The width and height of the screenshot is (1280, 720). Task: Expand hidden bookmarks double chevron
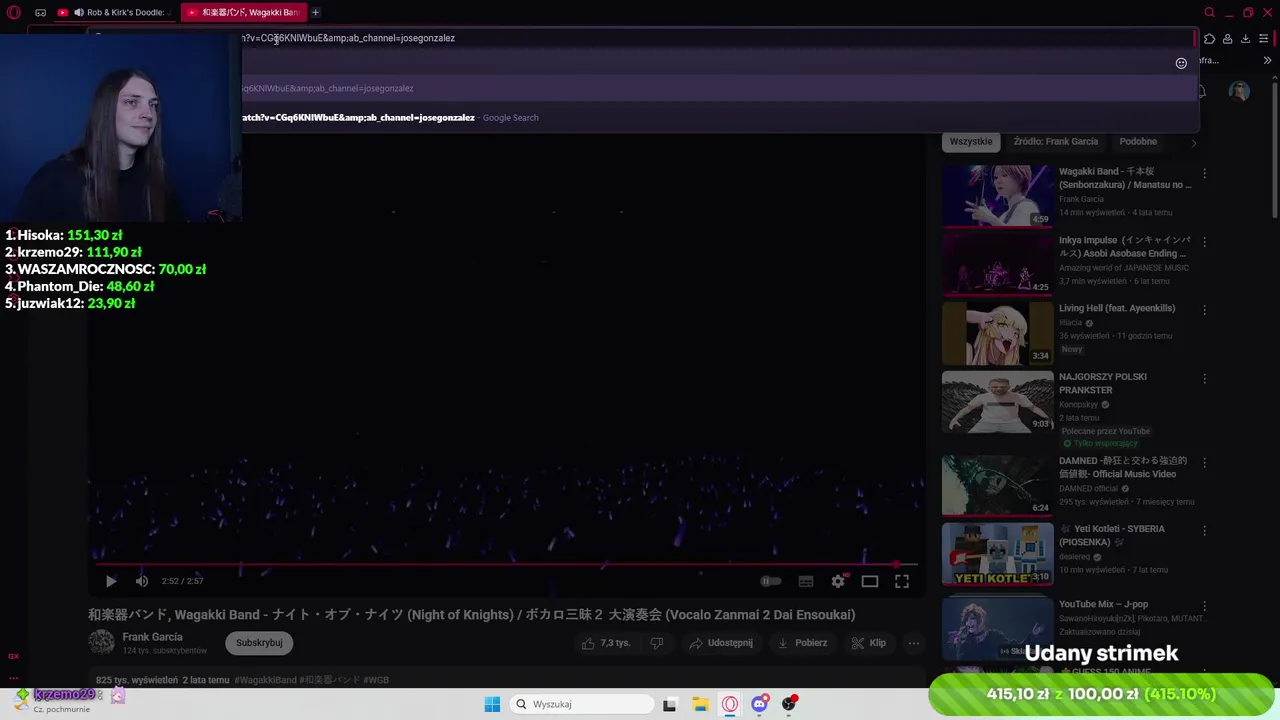(x=1267, y=61)
